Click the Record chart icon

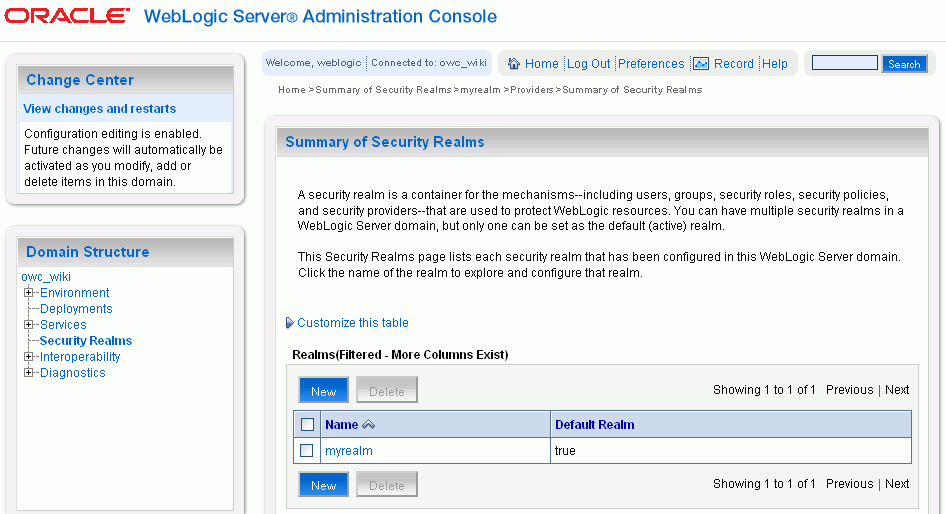700,63
